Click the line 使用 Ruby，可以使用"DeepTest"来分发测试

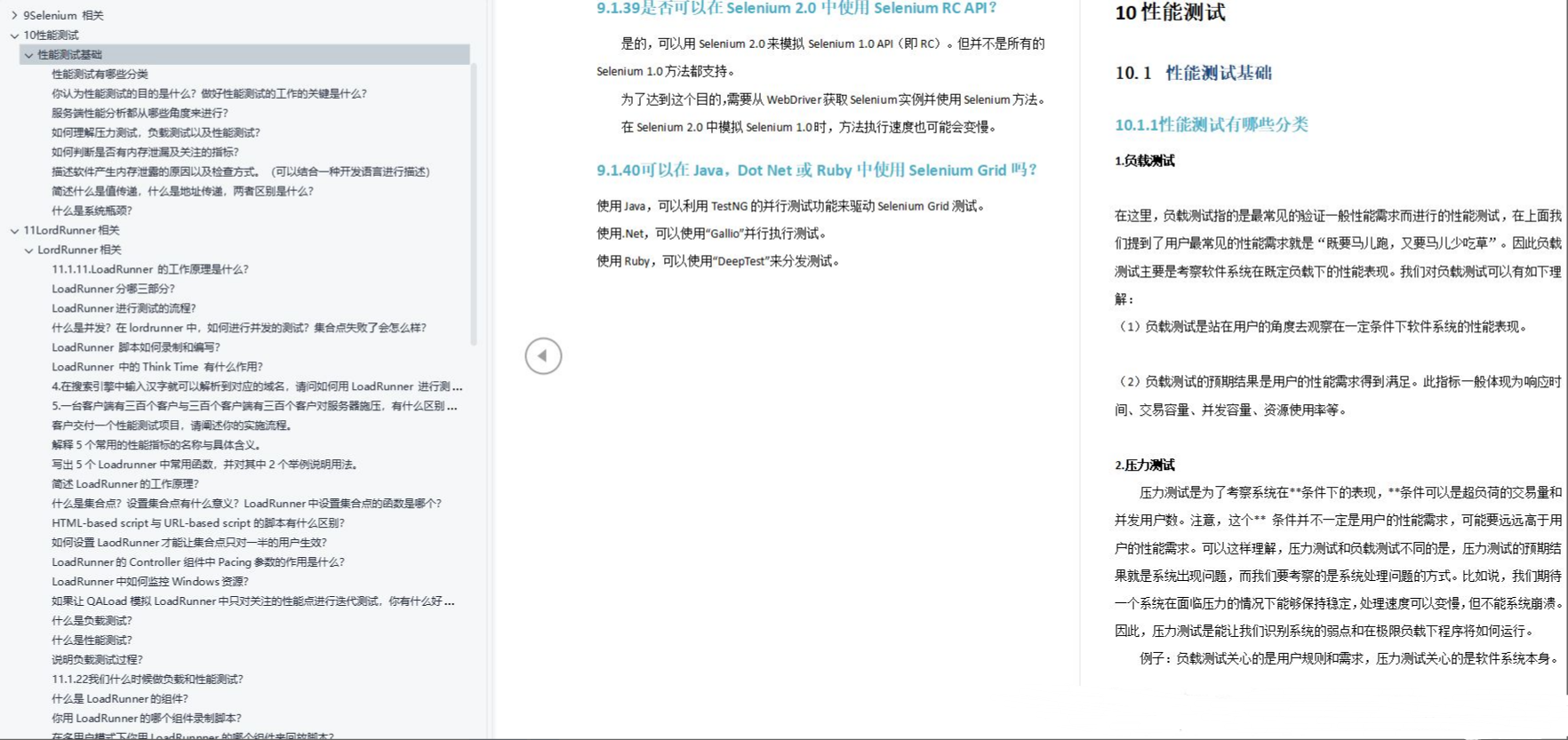(x=718, y=261)
